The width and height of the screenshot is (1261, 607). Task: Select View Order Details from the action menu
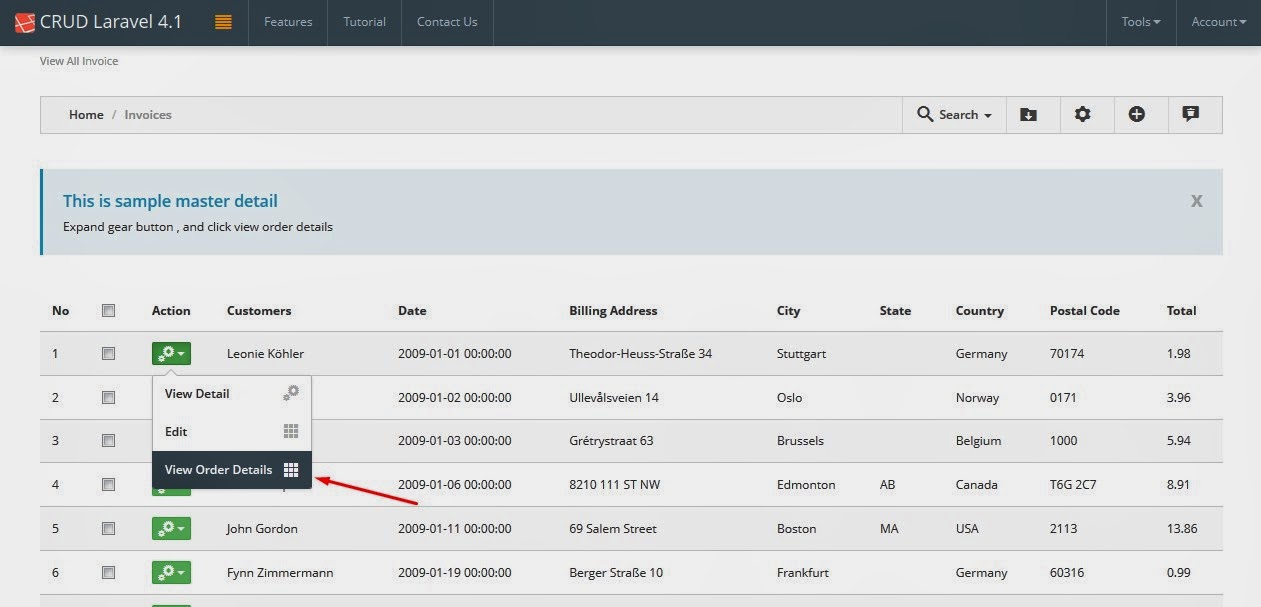(x=220, y=469)
